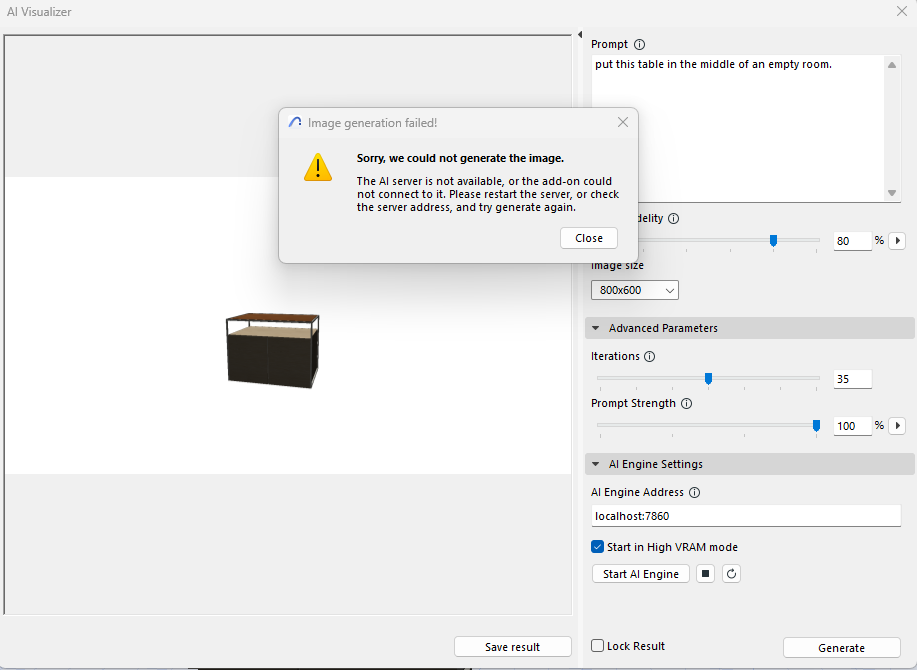Stop the AI Engine with square icon
This screenshot has width=917, height=670.
(x=705, y=574)
